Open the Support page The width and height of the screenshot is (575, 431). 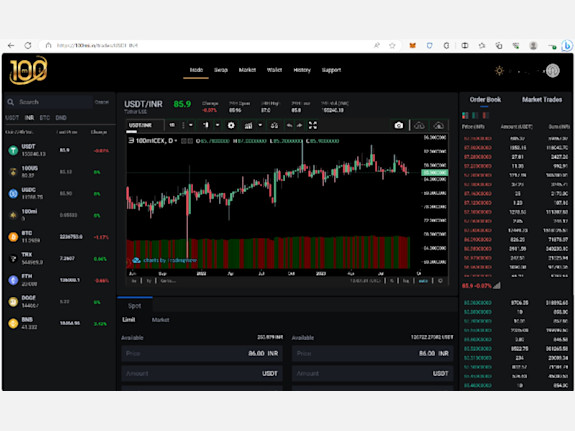331,70
